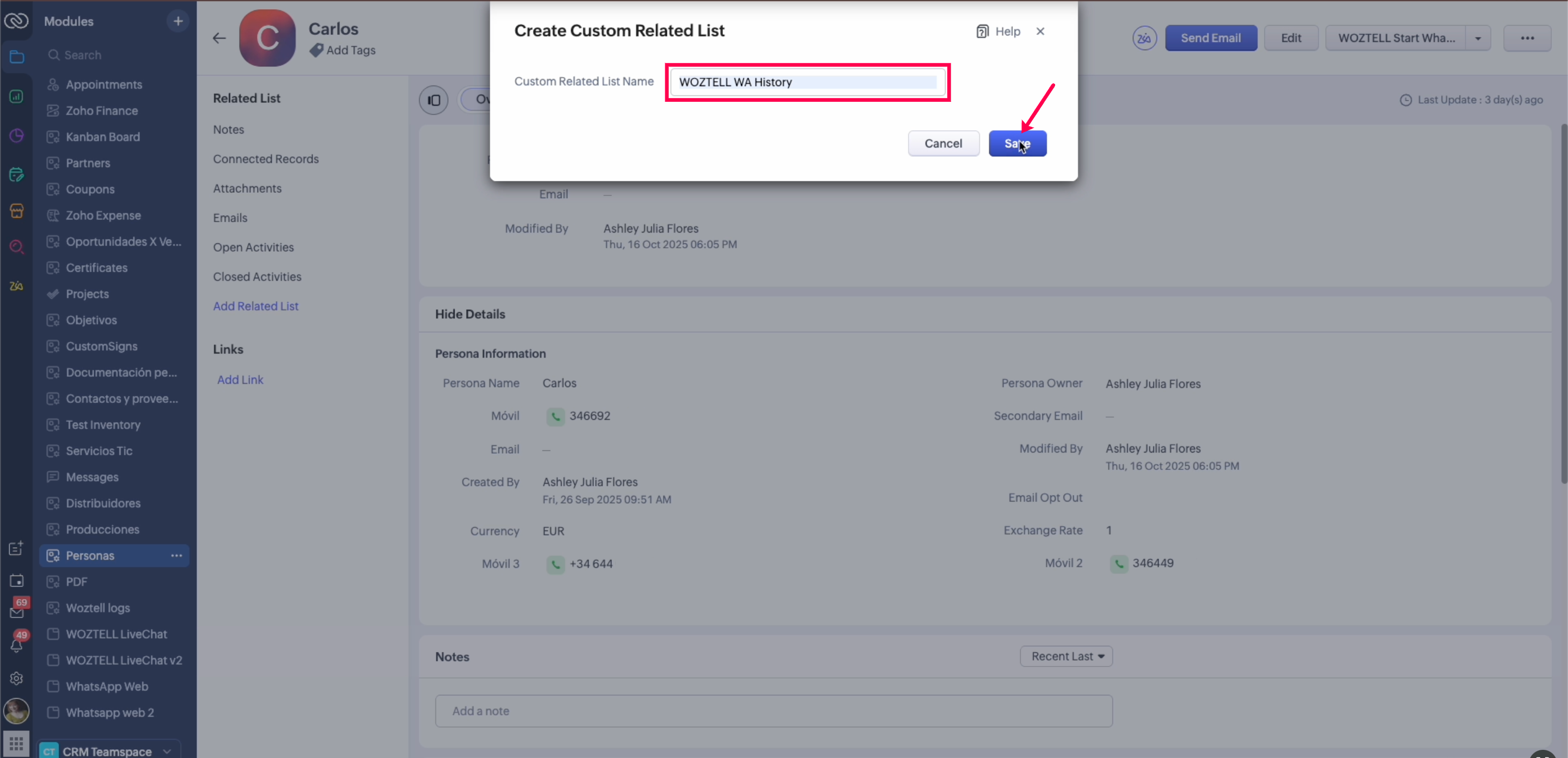Click the Custom Related List Name field
The height and width of the screenshot is (758, 1568).
[806, 82]
